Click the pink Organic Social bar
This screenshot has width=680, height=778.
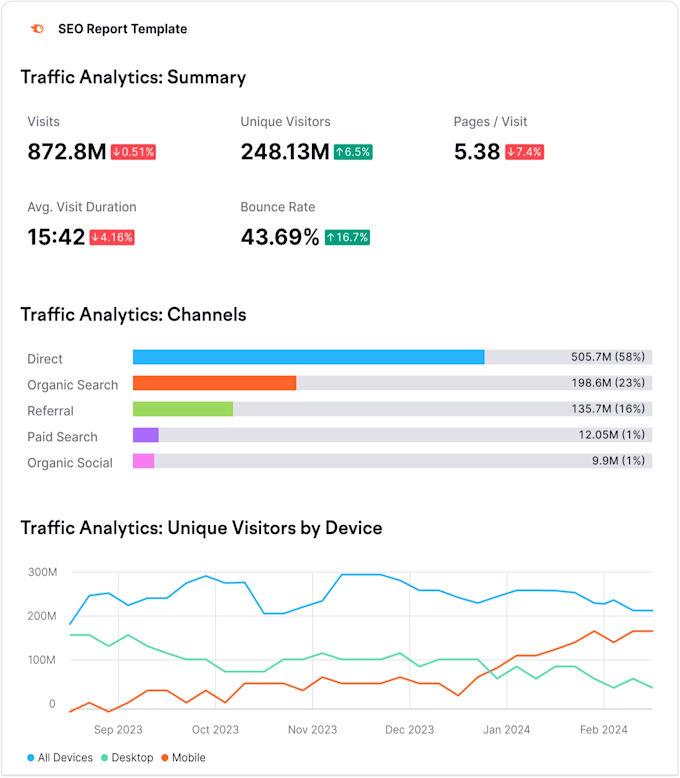[x=143, y=460]
